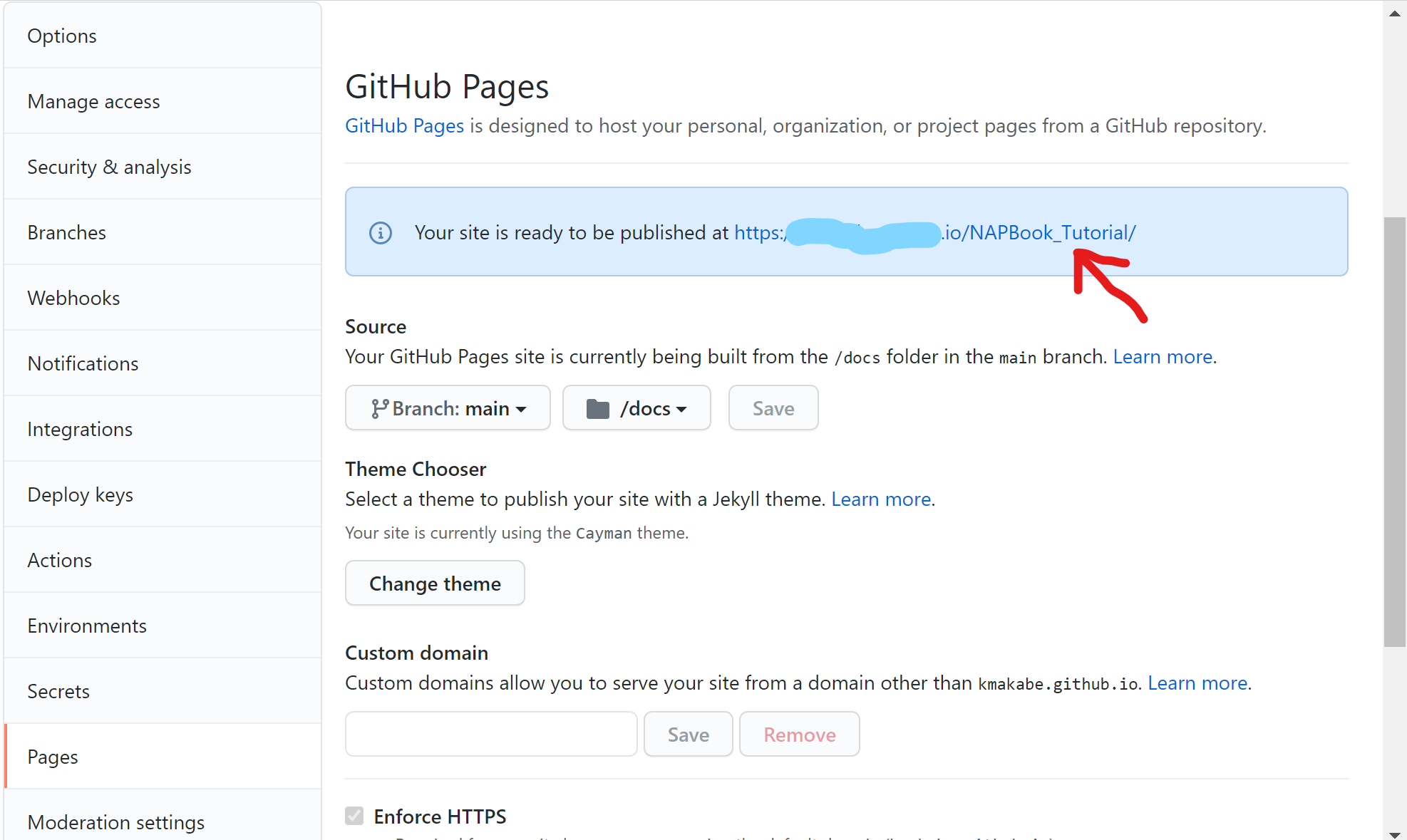Click the custom domain input field
This screenshot has width=1407, height=840.
click(490, 734)
